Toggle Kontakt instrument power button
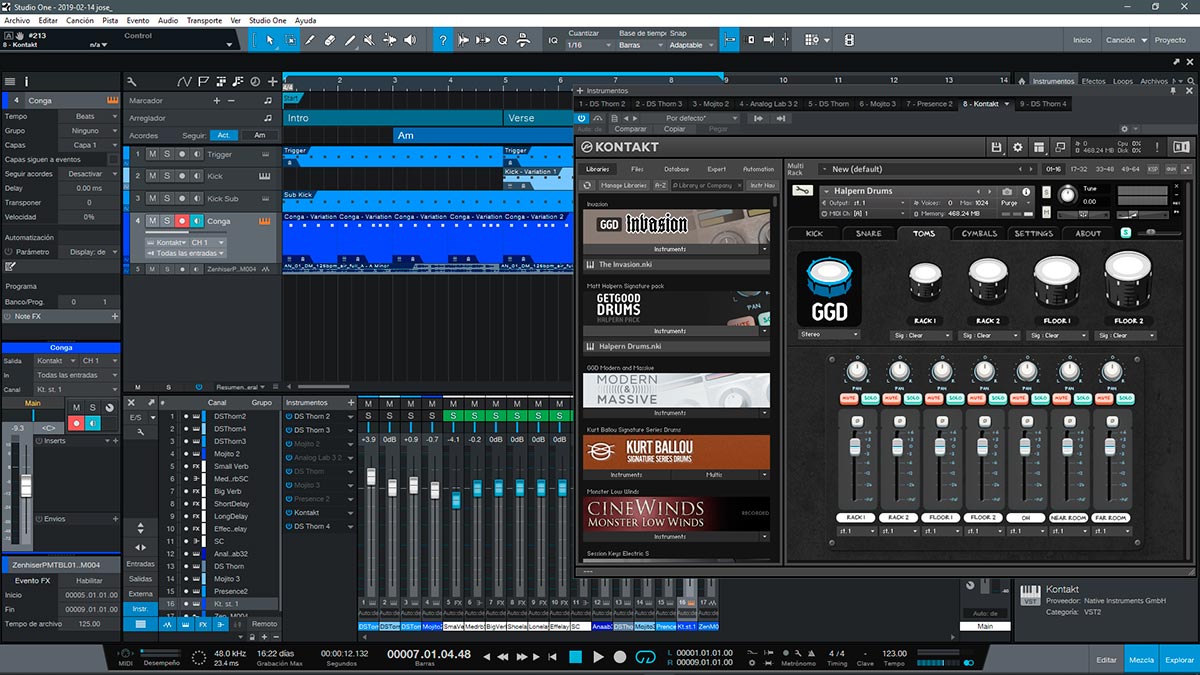The width and height of the screenshot is (1200, 675). (x=583, y=117)
